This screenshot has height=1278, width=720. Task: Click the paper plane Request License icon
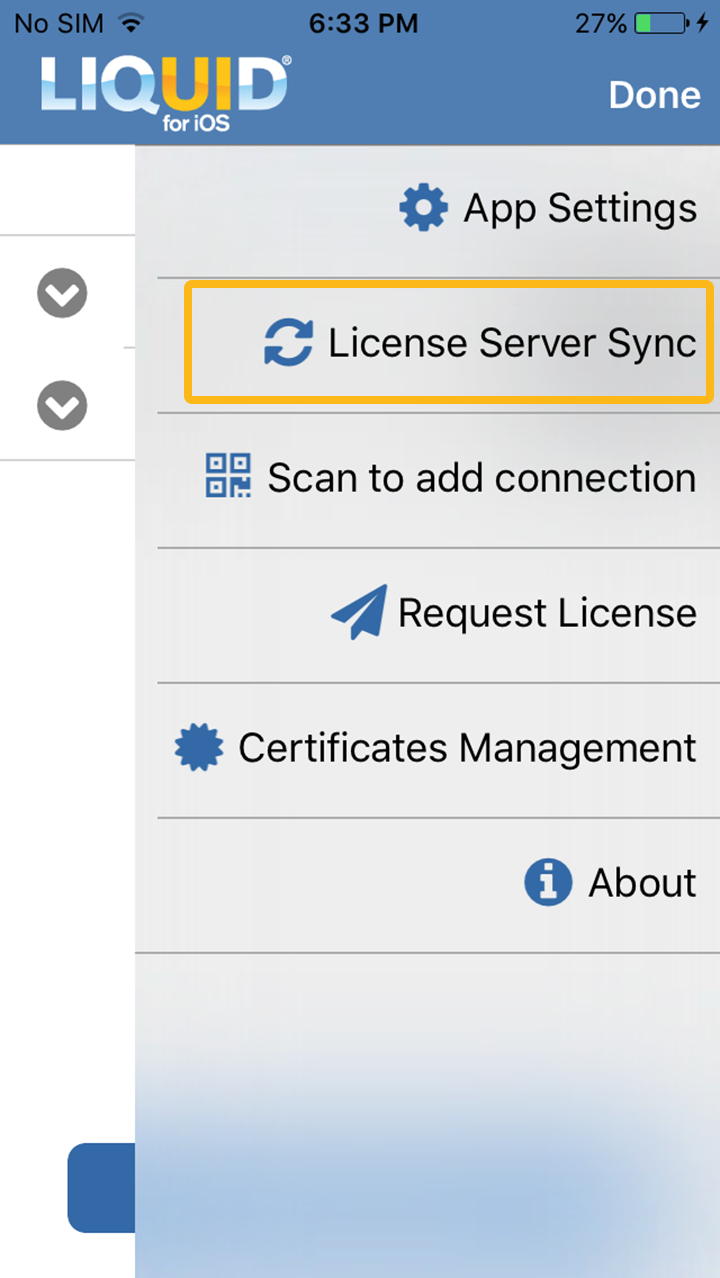click(x=359, y=612)
